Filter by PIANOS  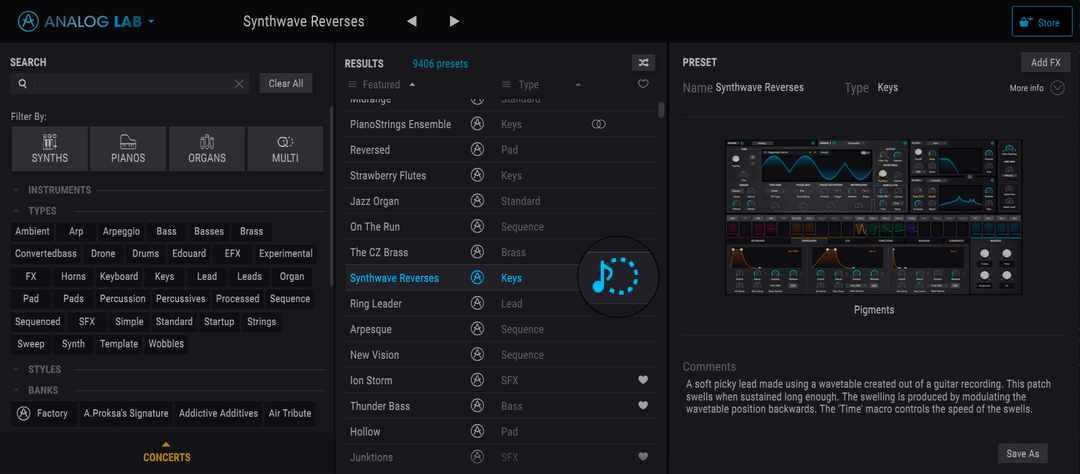point(128,149)
